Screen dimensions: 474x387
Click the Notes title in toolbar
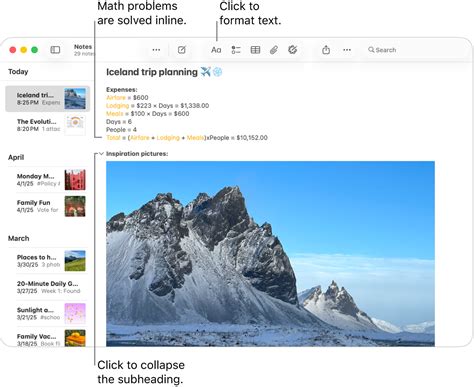click(x=83, y=47)
